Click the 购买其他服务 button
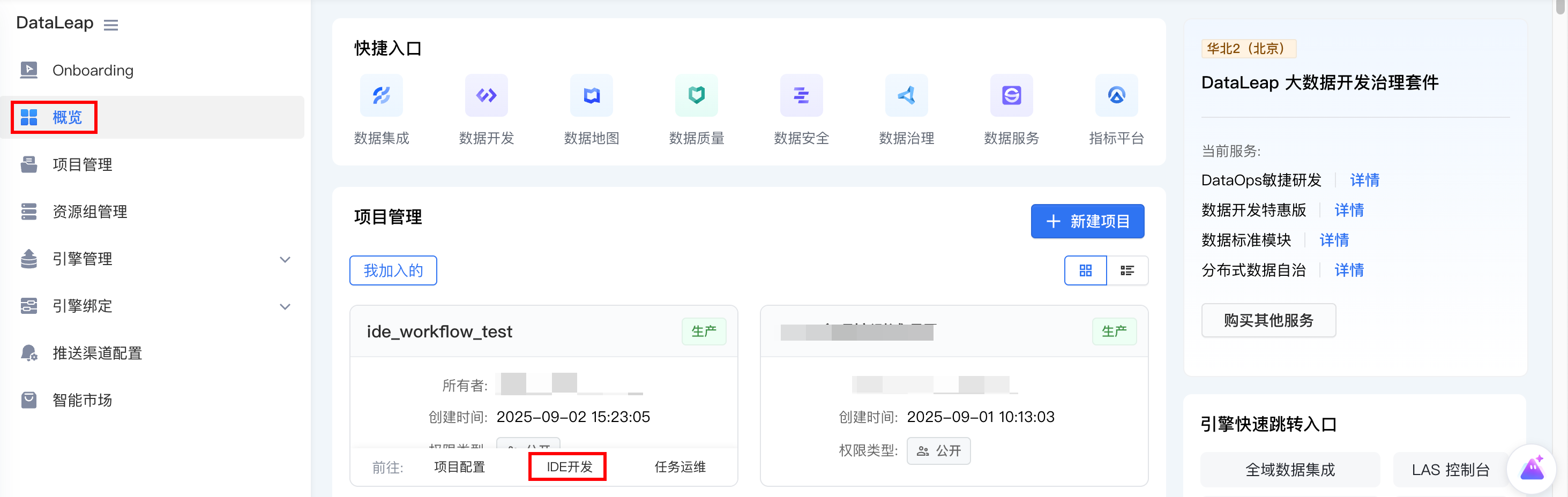1568x497 pixels. [x=1268, y=321]
